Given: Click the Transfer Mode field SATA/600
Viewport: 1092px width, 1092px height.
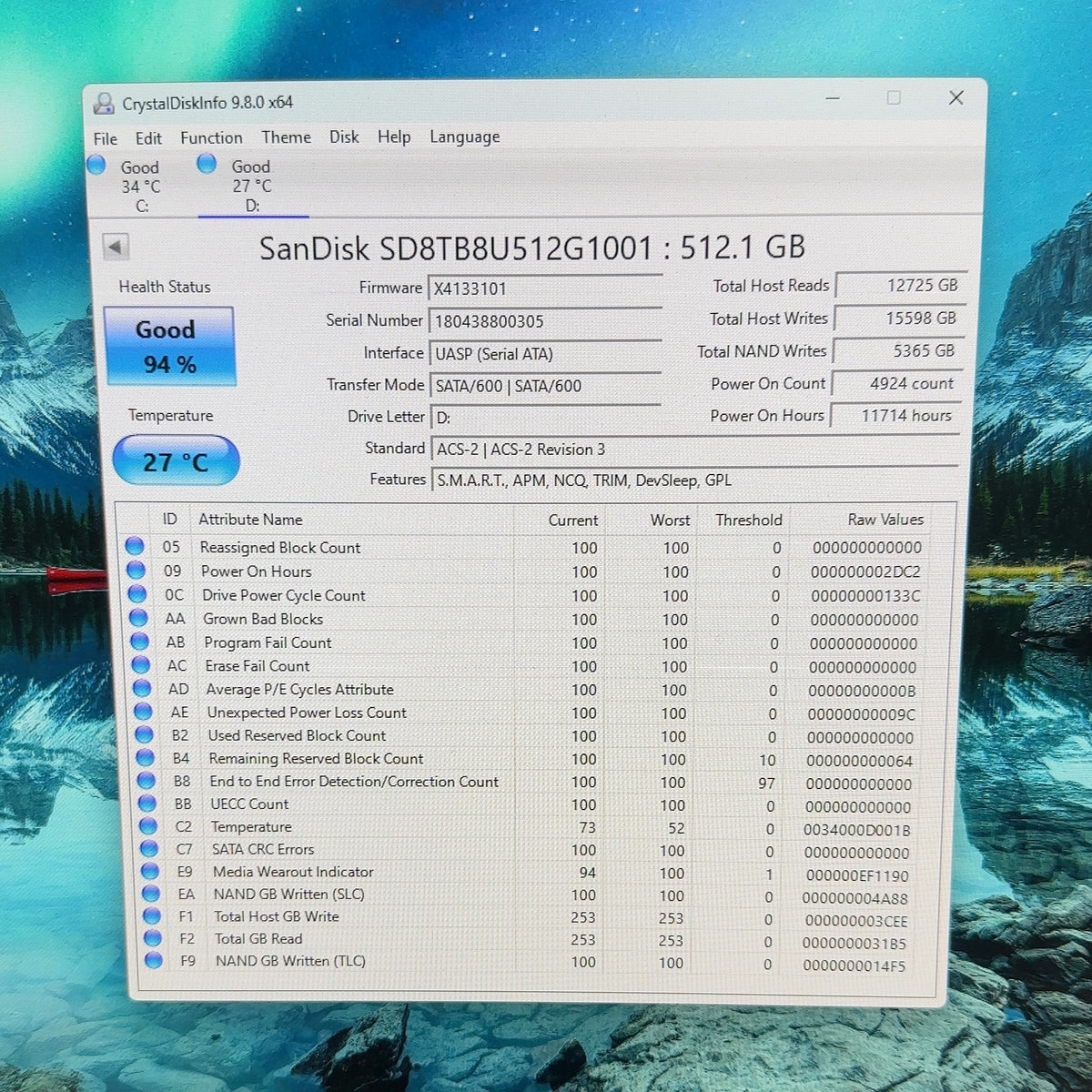Looking at the screenshot, I should click(x=545, y=385).
